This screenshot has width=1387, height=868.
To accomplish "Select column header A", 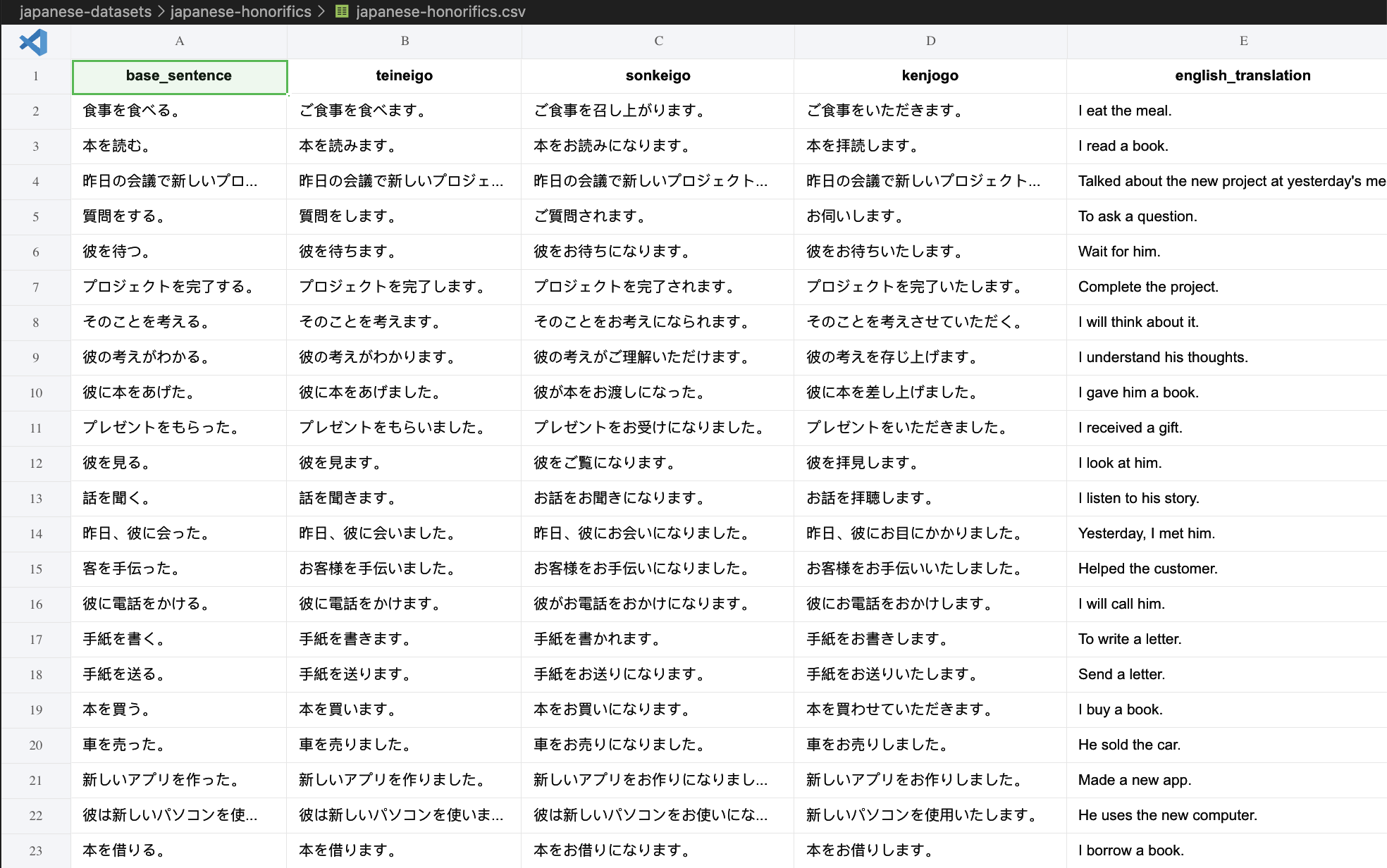I will click(179, 41).
